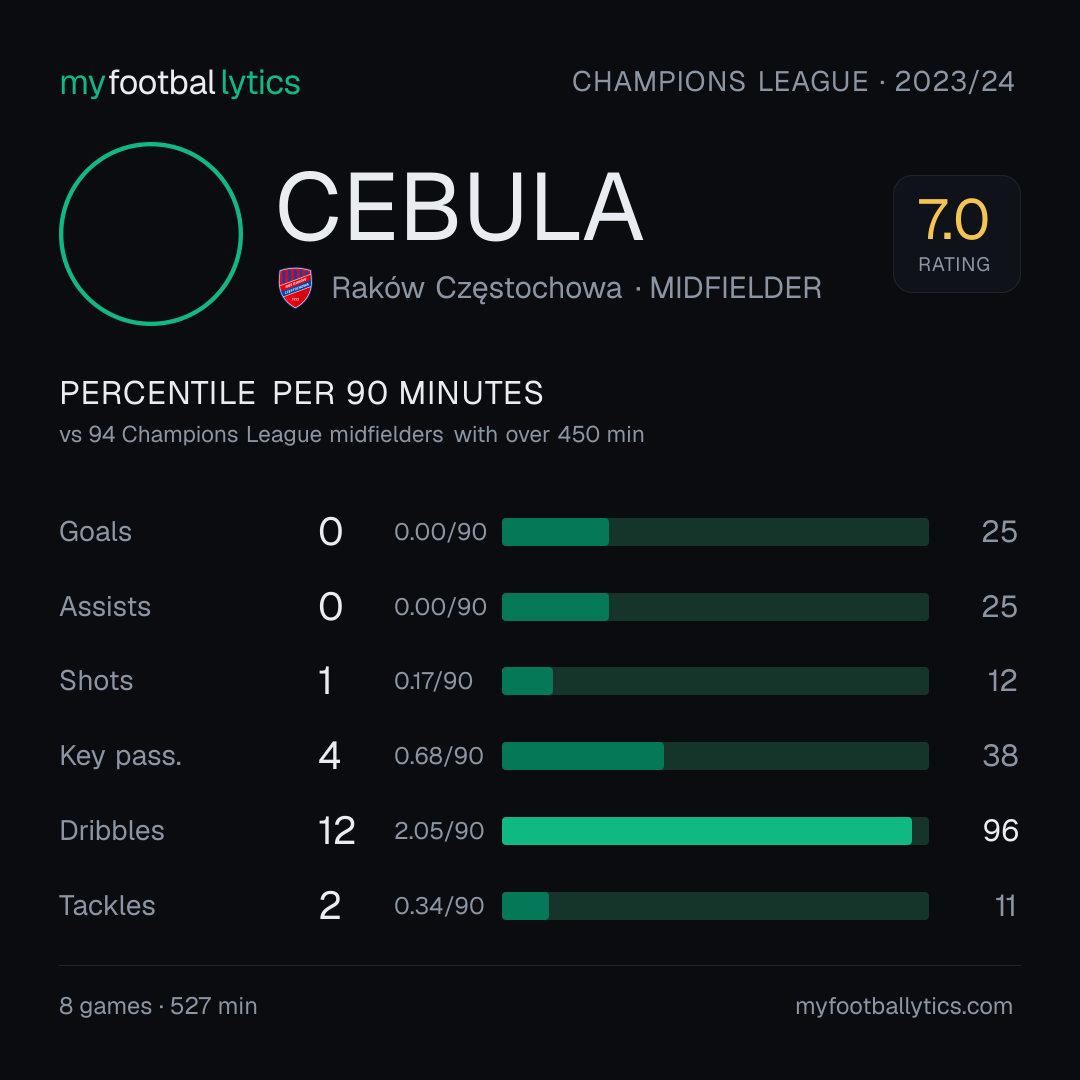Viewport: 1080px width, 1080px height.
Task: Click the myfootballytics logo
Action: [180, 83]
